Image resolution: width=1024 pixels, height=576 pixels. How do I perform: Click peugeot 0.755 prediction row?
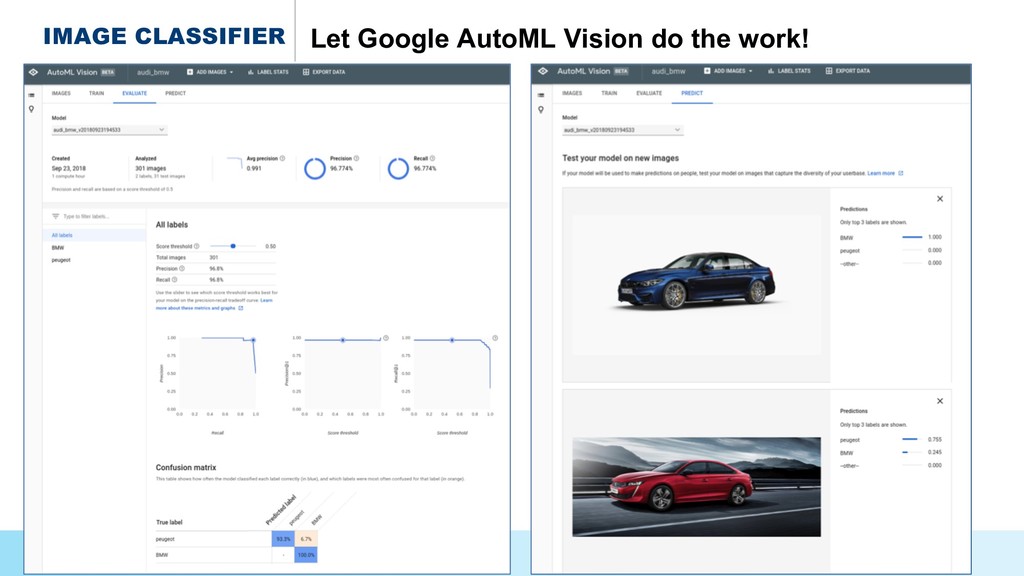pyautogui.click(x=891, y=440)
